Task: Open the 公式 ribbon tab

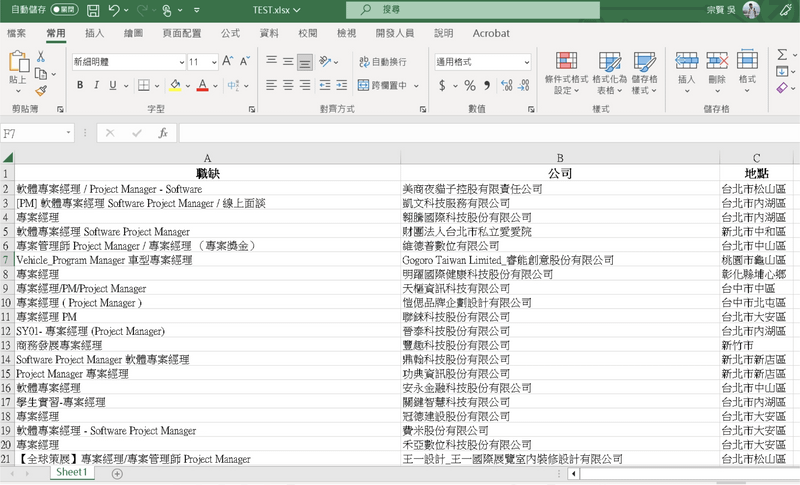Action: pyautogui.click(x=230, y=33)
